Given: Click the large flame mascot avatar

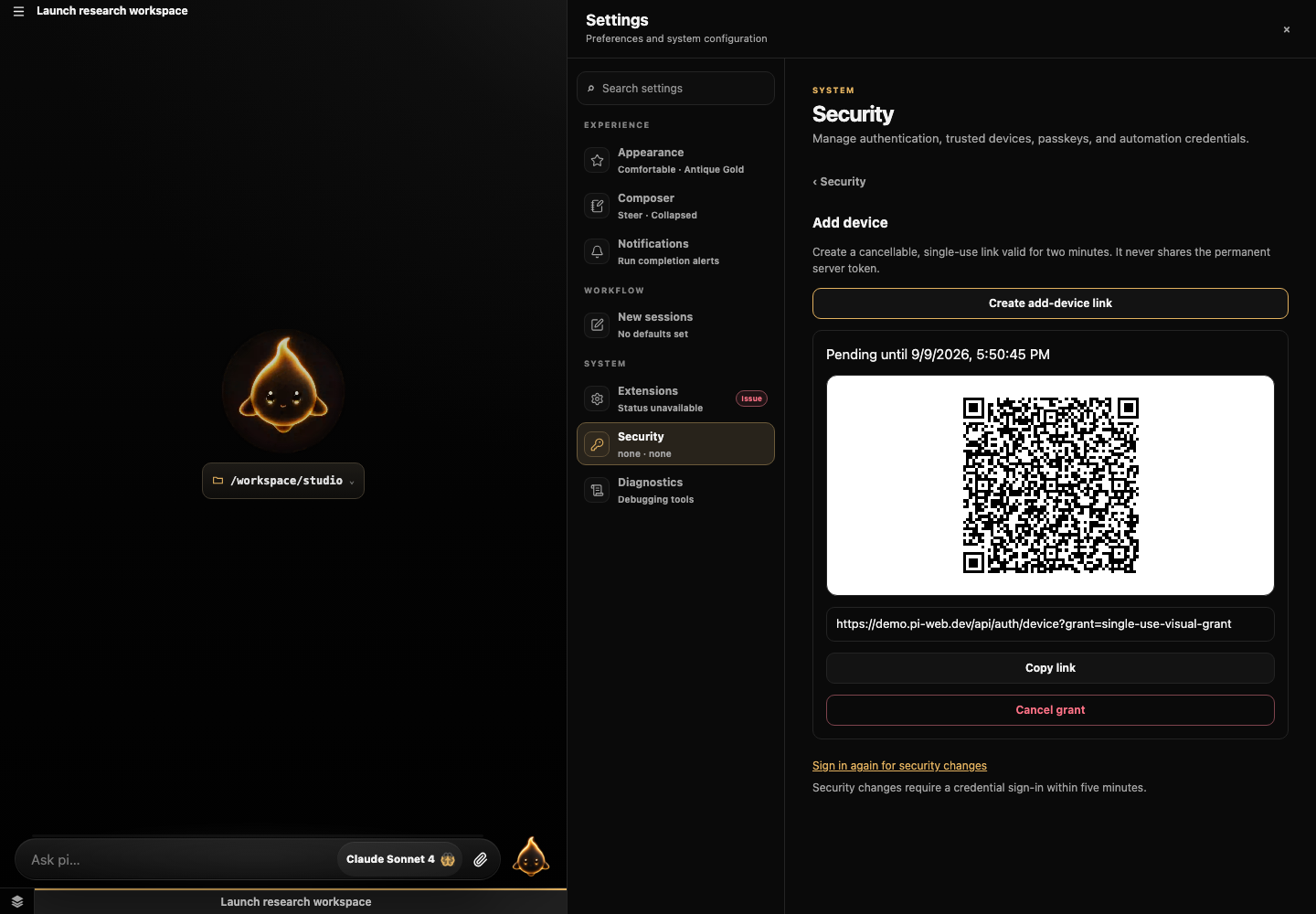Looking at the screenshot, I should point(283,390).
